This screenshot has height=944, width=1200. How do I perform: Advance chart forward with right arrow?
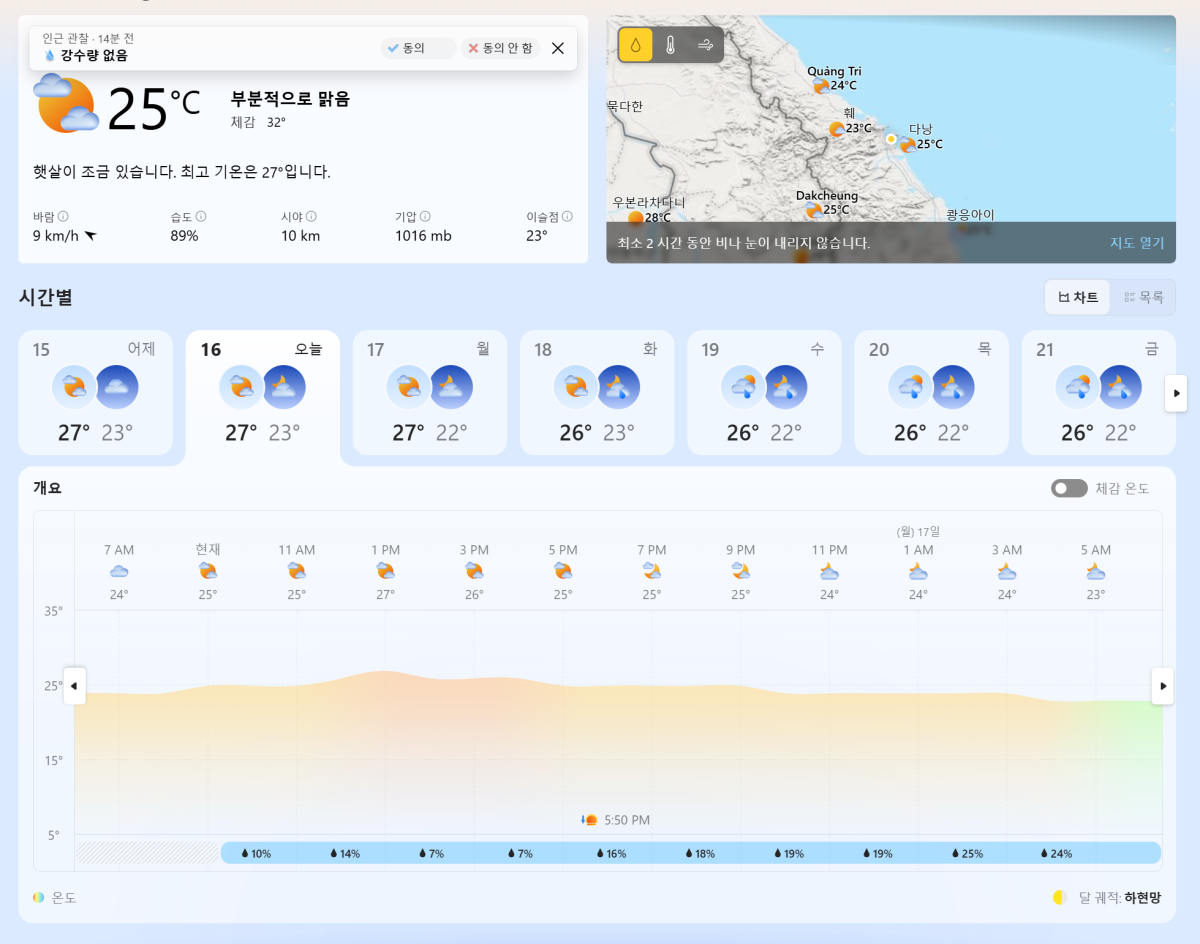pos(1163,686)
